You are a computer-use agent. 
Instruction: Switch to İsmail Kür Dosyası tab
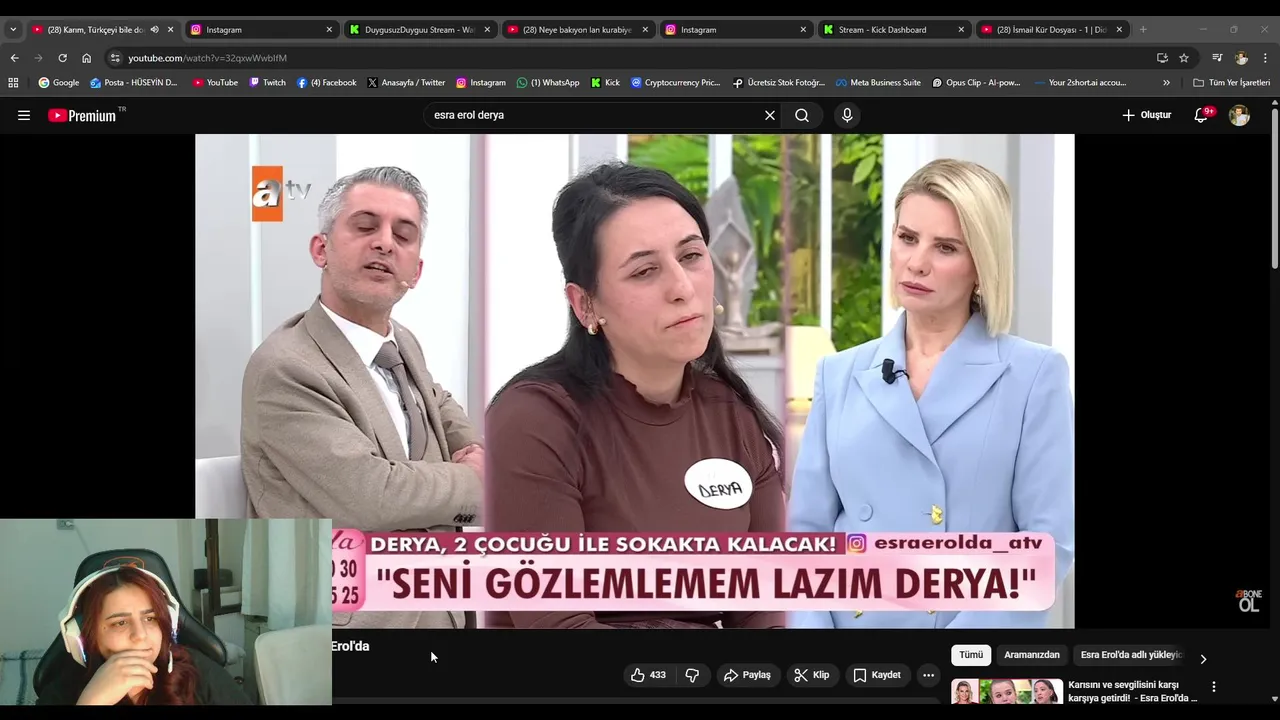tap(1050, 30)
